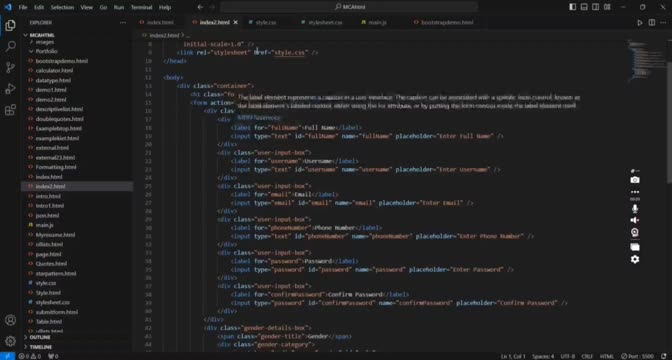Switch to the style.css tab

point(266,22)
